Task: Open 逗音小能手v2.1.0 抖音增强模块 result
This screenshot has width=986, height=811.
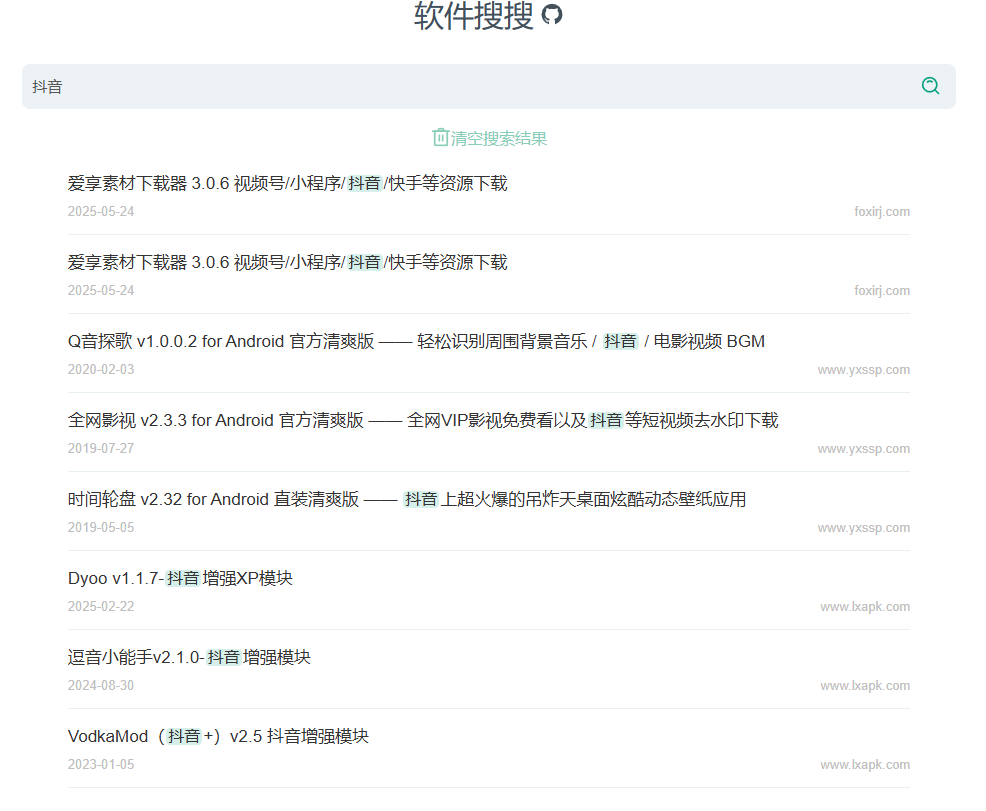Action: pos(189,657)
